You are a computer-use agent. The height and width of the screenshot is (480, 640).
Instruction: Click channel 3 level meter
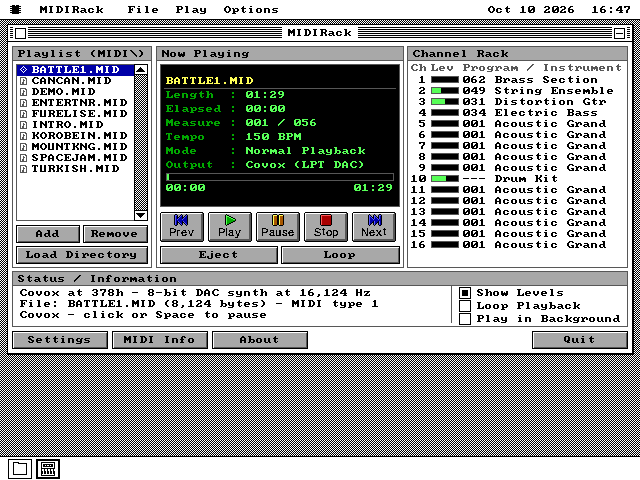tap(445, 102)
